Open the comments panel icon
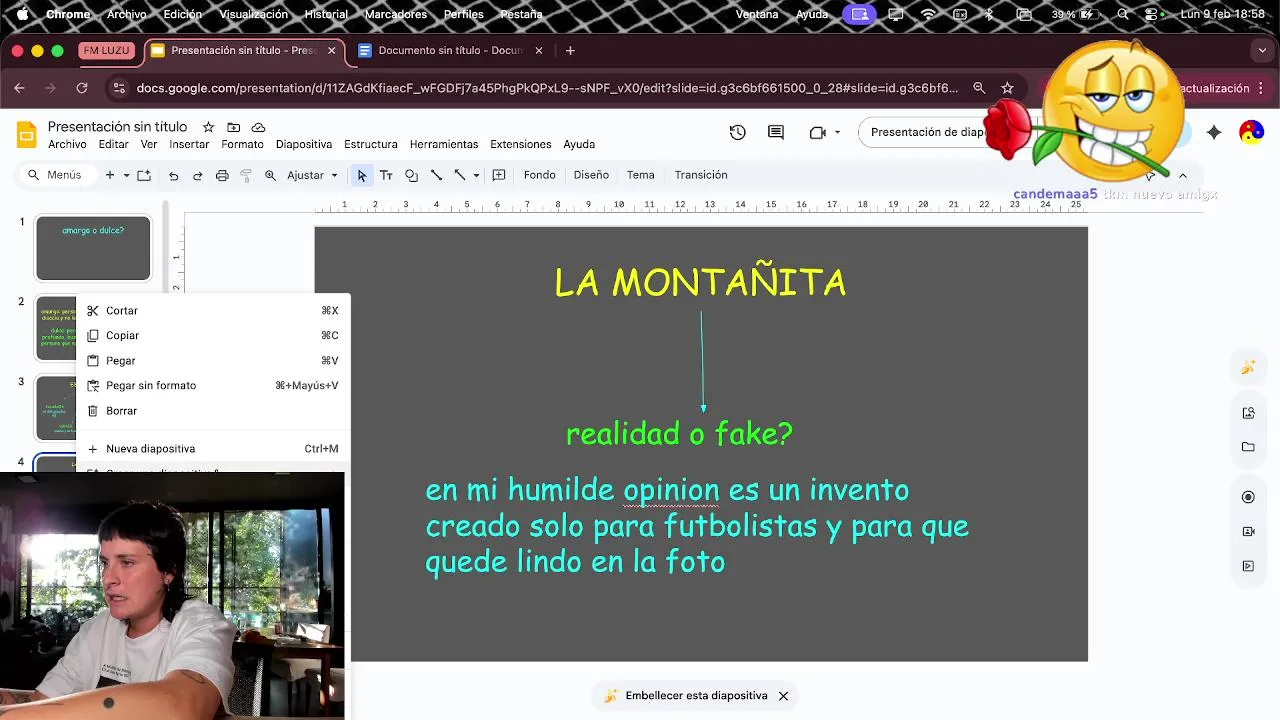This screenshot has height=720, width=1280. click(776, 132)
